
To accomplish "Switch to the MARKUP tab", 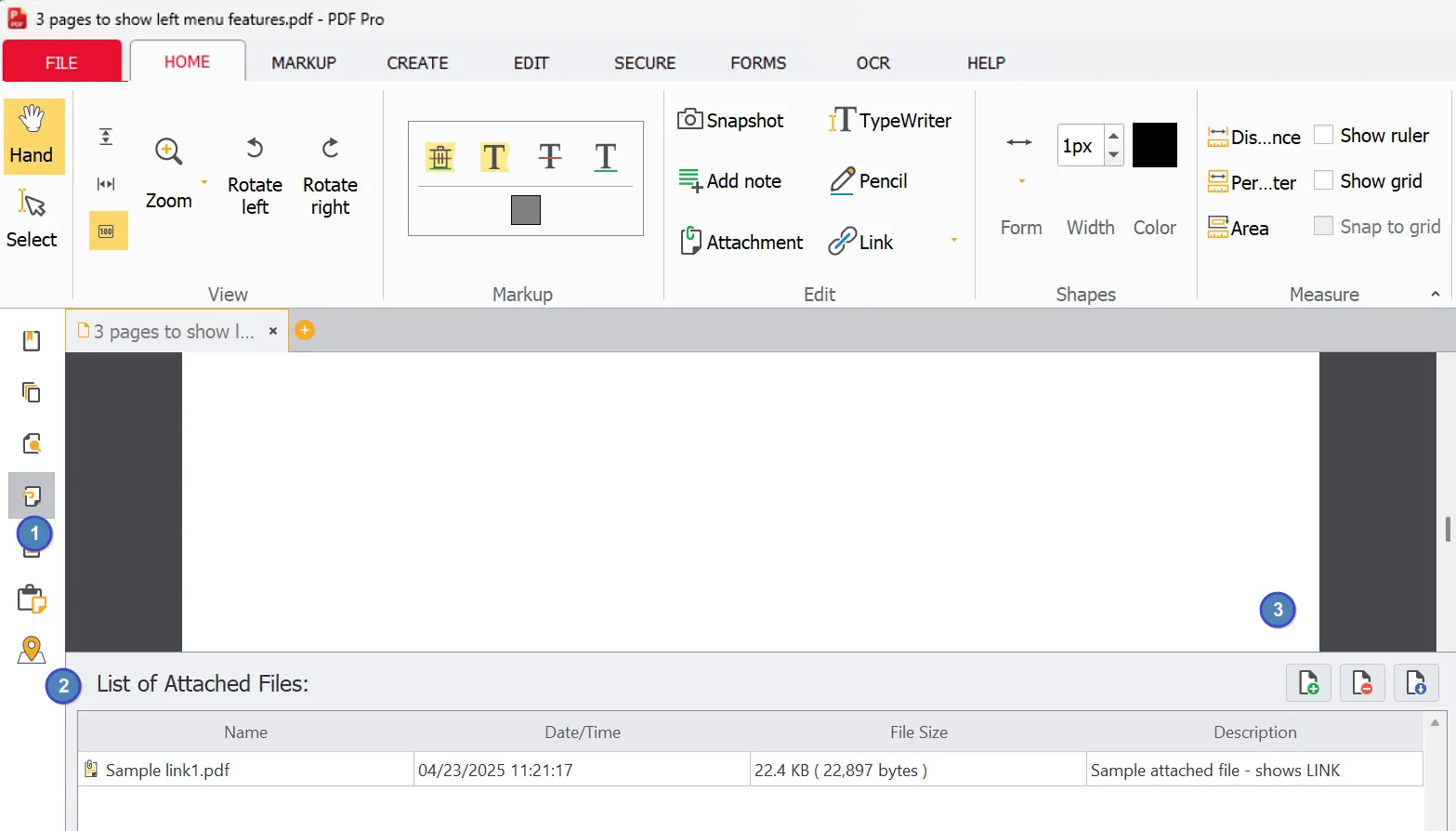I will click(x=304, y=62).
